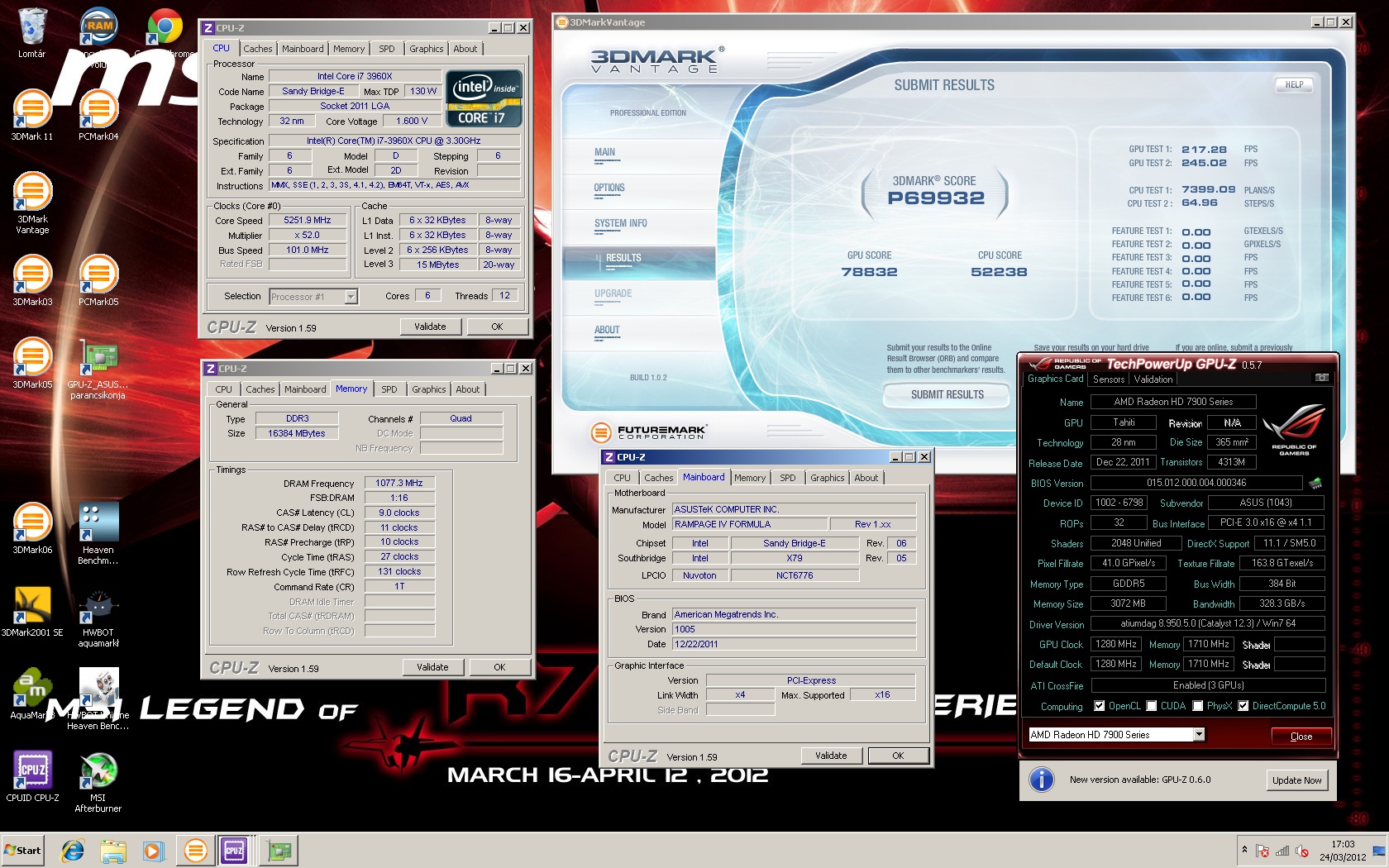The height and width of the screenshot is (868, 1389).
Task: Open 3DMark06 desktop shortcut
Action: (32, 529)
